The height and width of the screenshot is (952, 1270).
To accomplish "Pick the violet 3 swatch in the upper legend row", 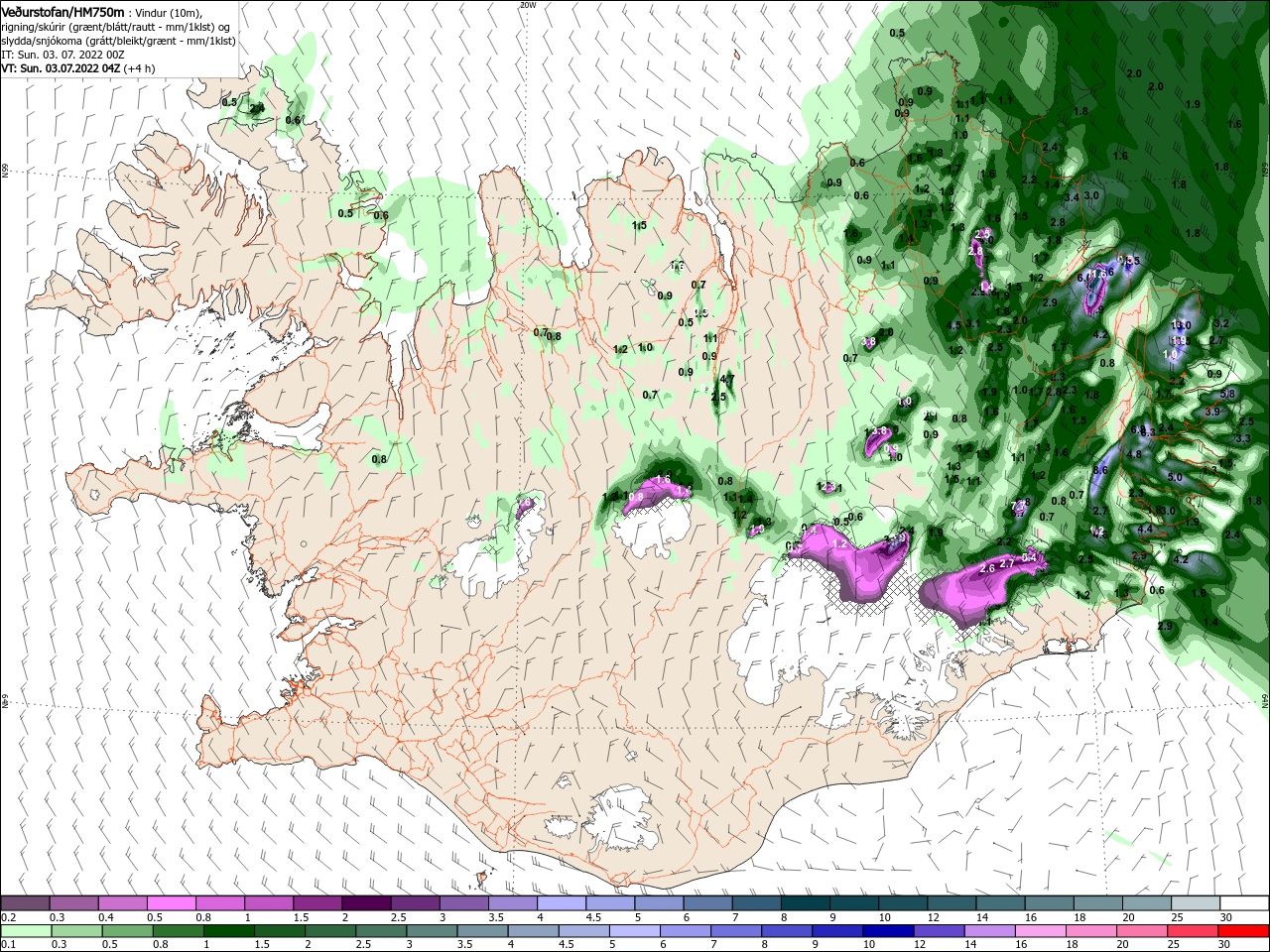I will point(463,902).
